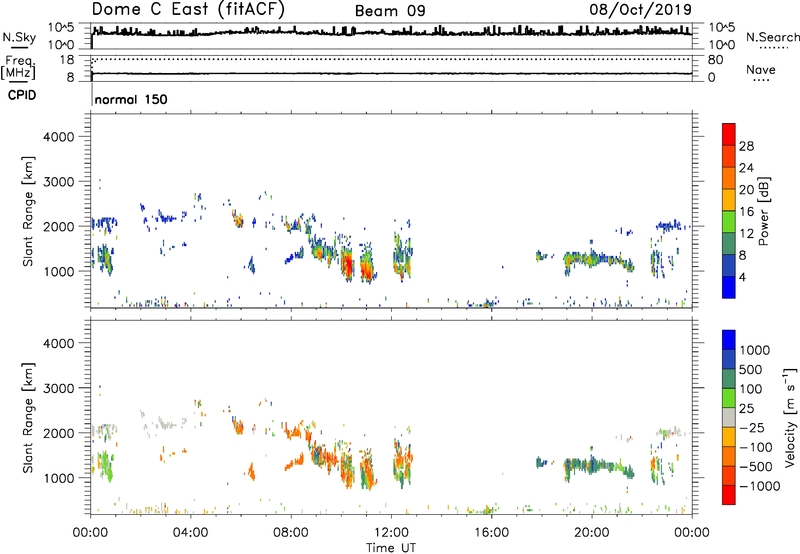Click "2000" on Velocity panel range axis
This screenshot has width=800, height=554.
click(x=58, y=433)
